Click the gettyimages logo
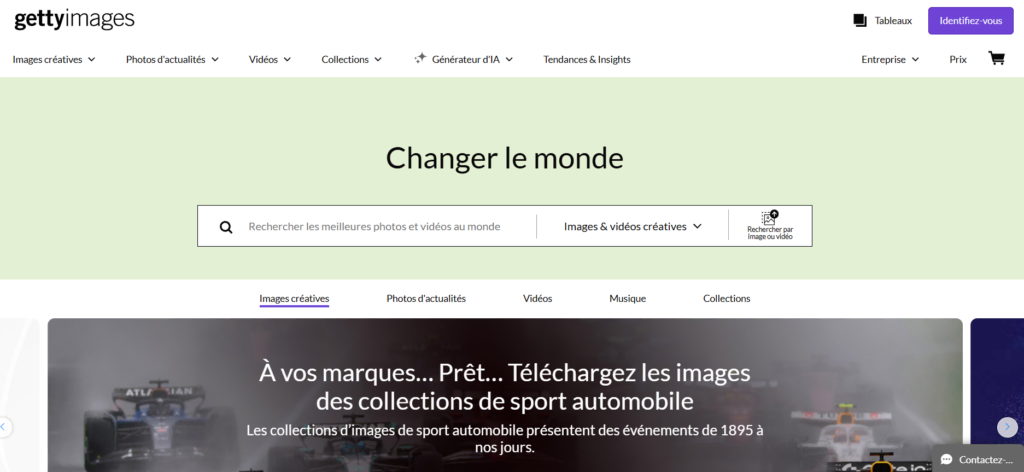Viewport: 1024px width, 472px height. pos(74,20)
